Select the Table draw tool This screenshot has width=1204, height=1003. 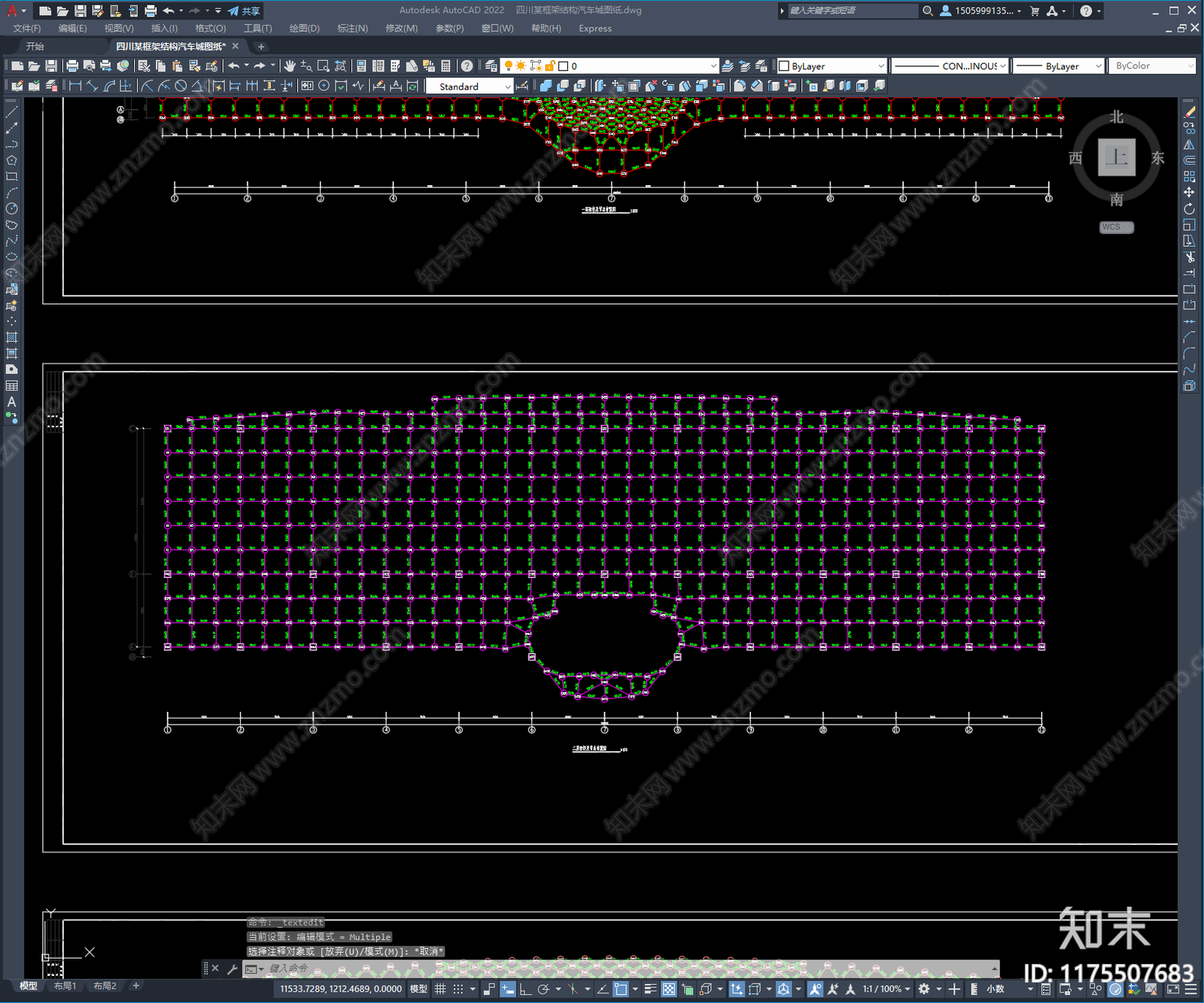click(x=11, y=385)
